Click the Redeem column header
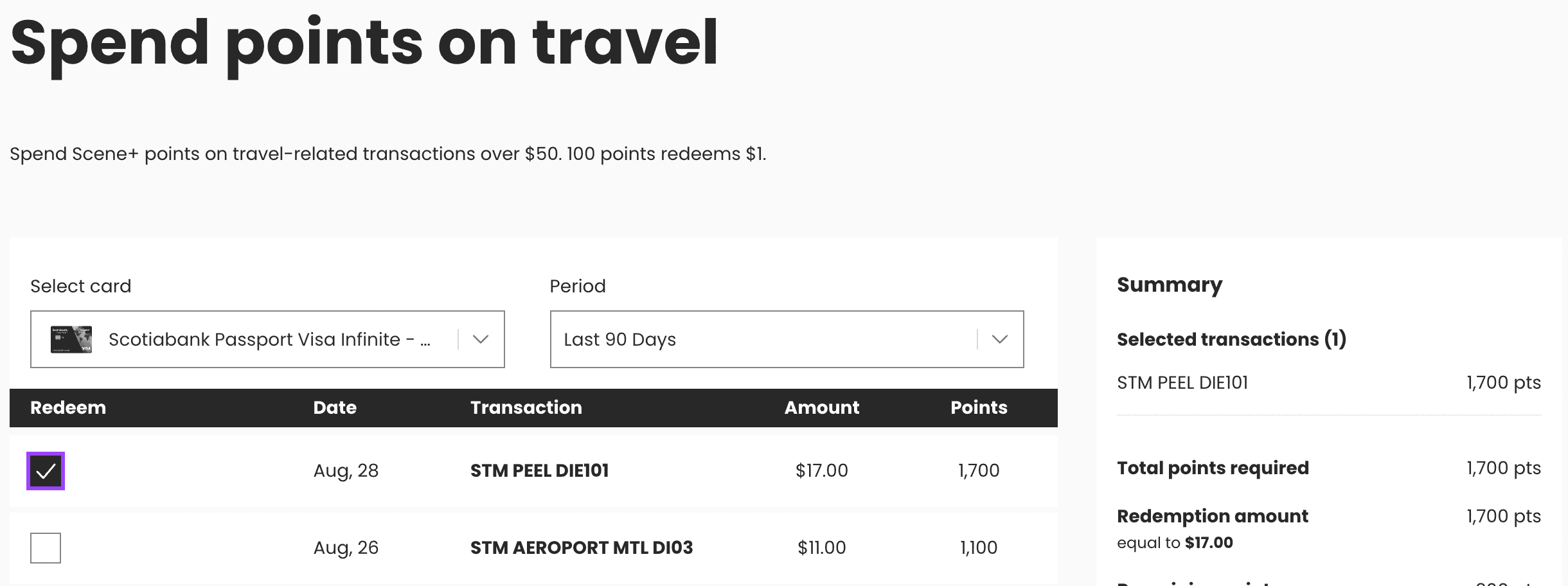The image size is (1568, 586). [x=68, y=407]
